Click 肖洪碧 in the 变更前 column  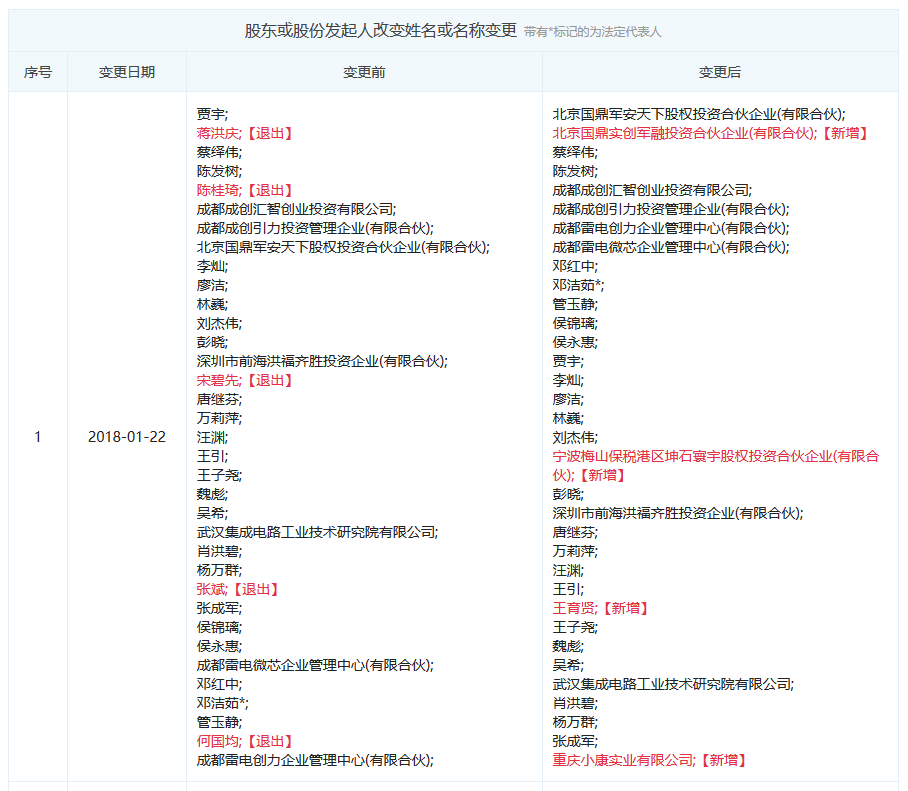click(219, 551)
